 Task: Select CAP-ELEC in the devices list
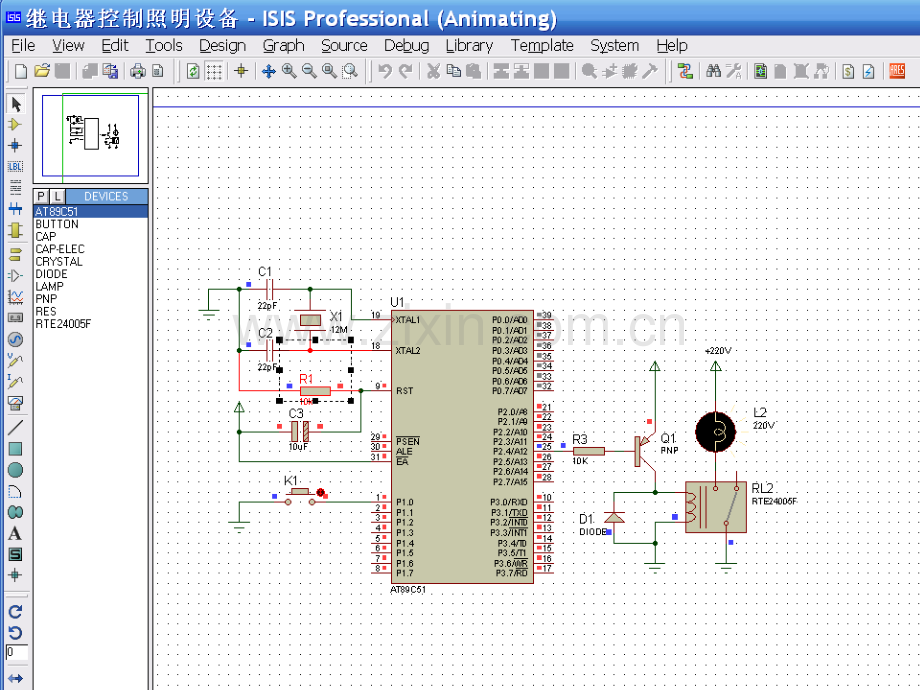click(91, 249)
